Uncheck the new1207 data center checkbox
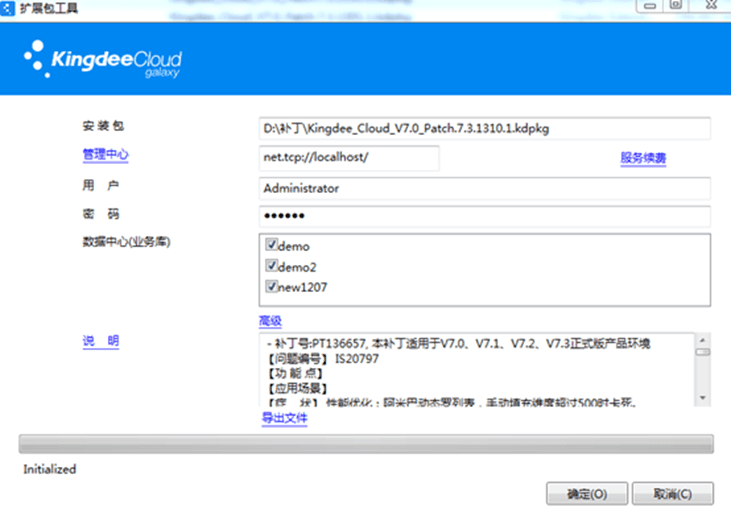The width and height of the screenshot is (731, 520). (271, 286)
